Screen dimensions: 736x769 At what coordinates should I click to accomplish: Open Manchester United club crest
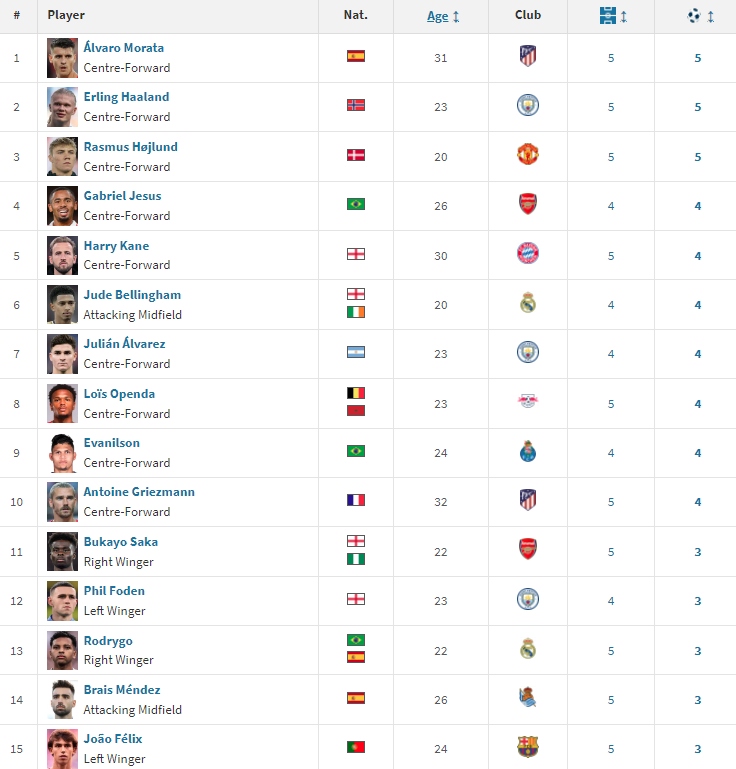pyautogui.click(x=528, y=154)
